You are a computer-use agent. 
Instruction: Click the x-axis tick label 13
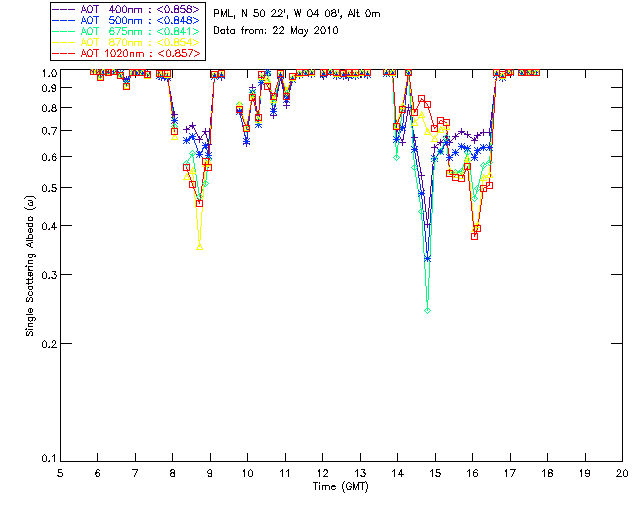[360, 473]
